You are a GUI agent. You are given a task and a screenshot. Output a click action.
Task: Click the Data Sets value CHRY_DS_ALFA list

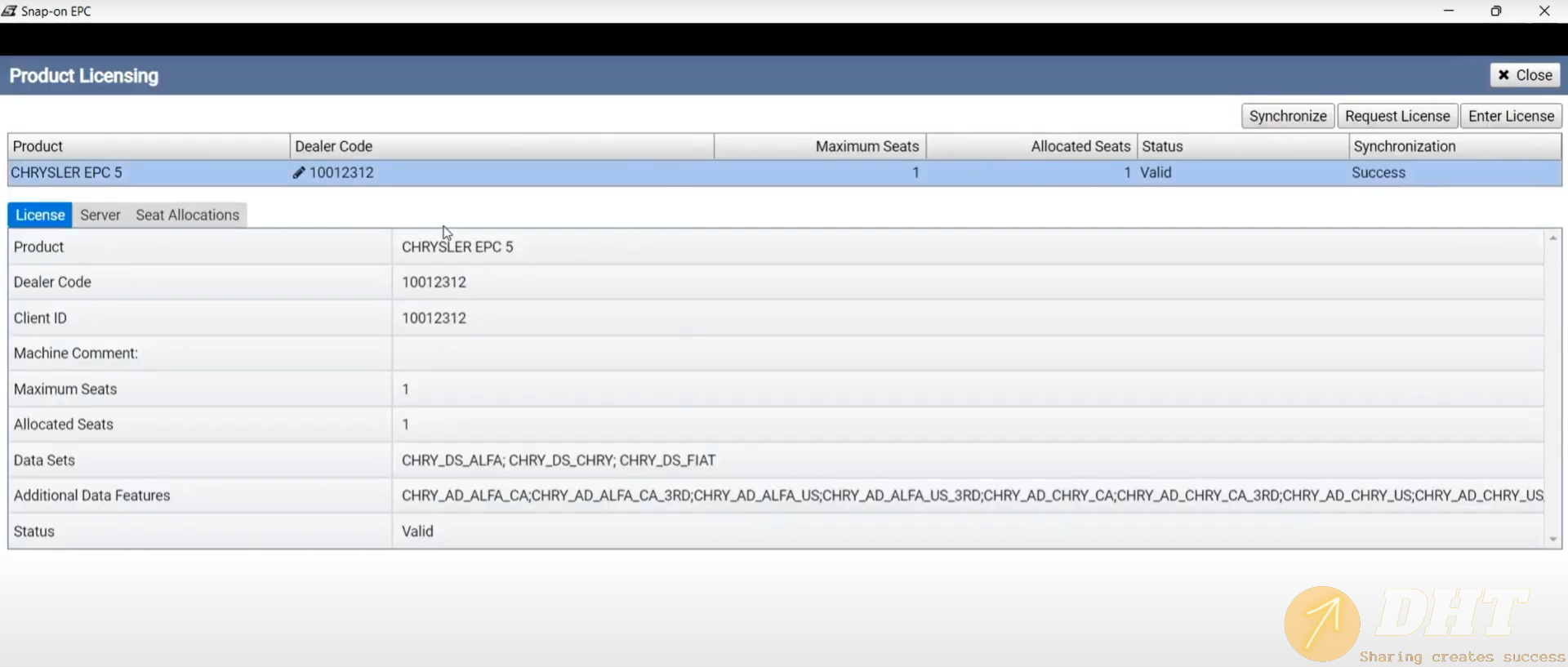(559, 460)
